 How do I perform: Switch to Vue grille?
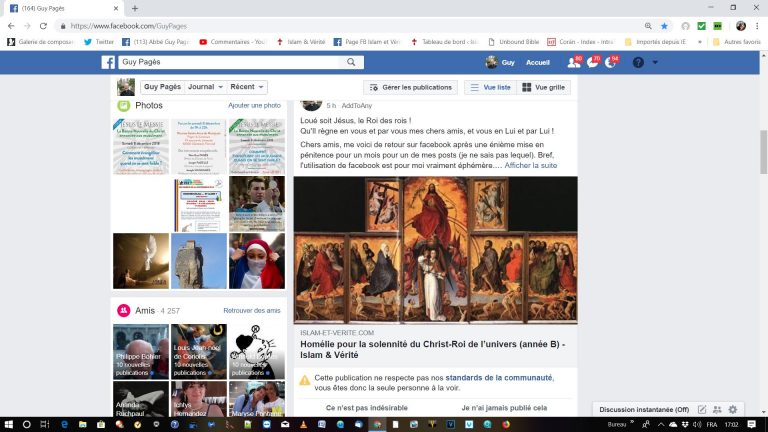[543, 87]
